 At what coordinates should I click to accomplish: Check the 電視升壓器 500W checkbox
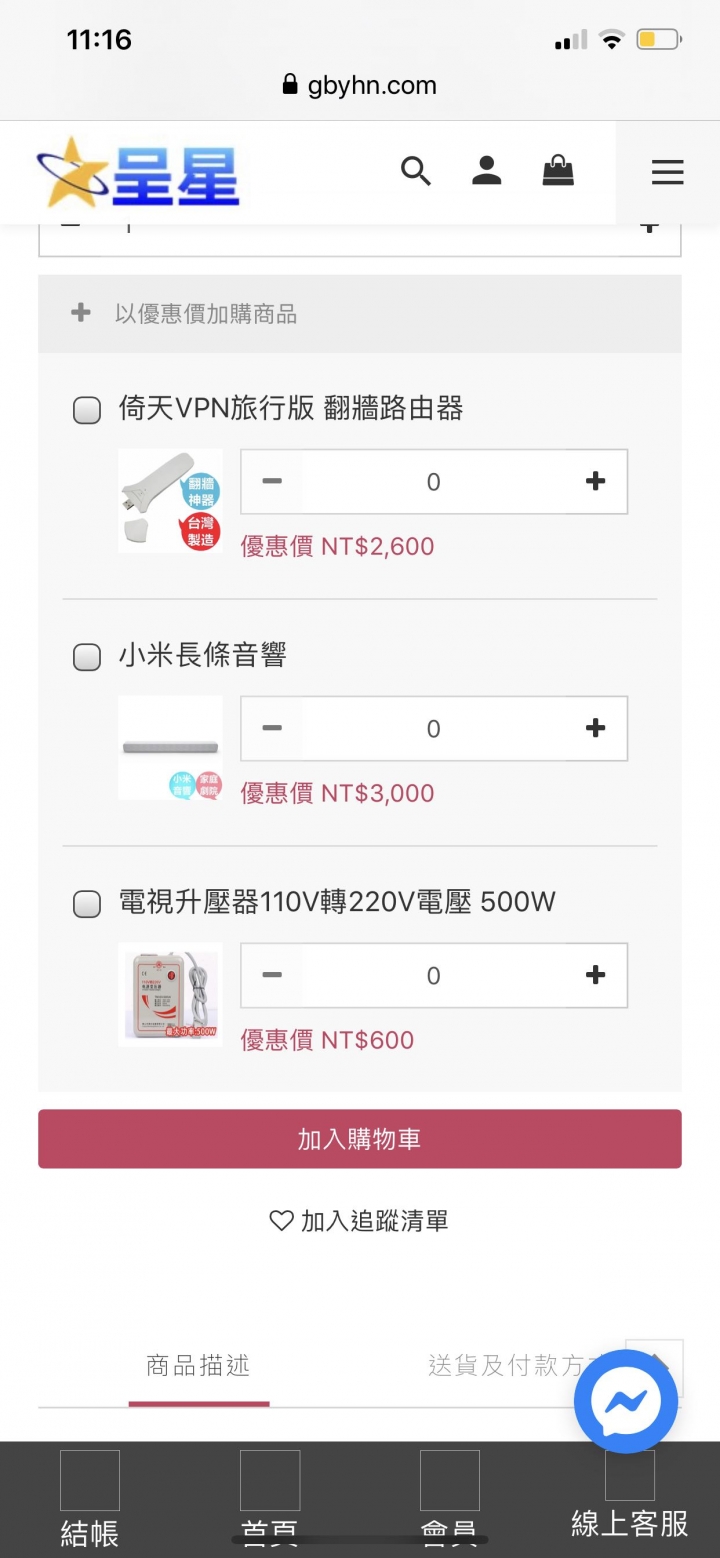(87, 904)
